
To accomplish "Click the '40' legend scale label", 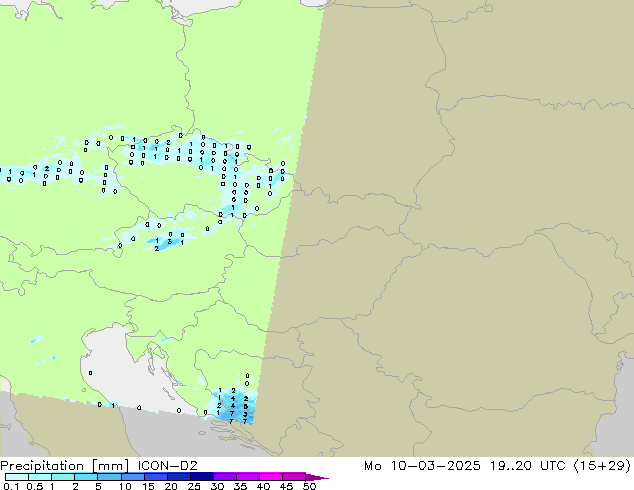I will (263, 486).
